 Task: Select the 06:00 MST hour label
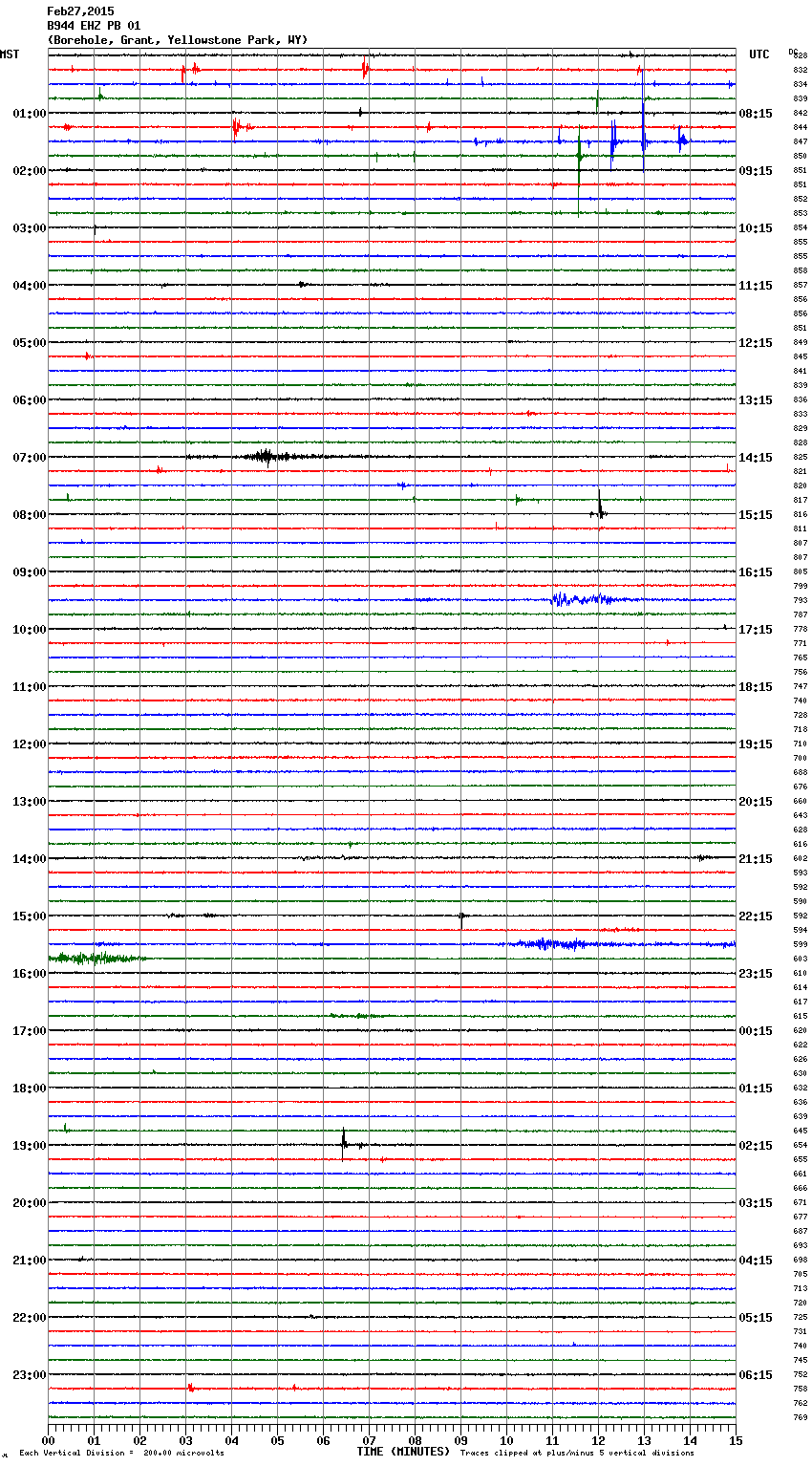[30, 400]
